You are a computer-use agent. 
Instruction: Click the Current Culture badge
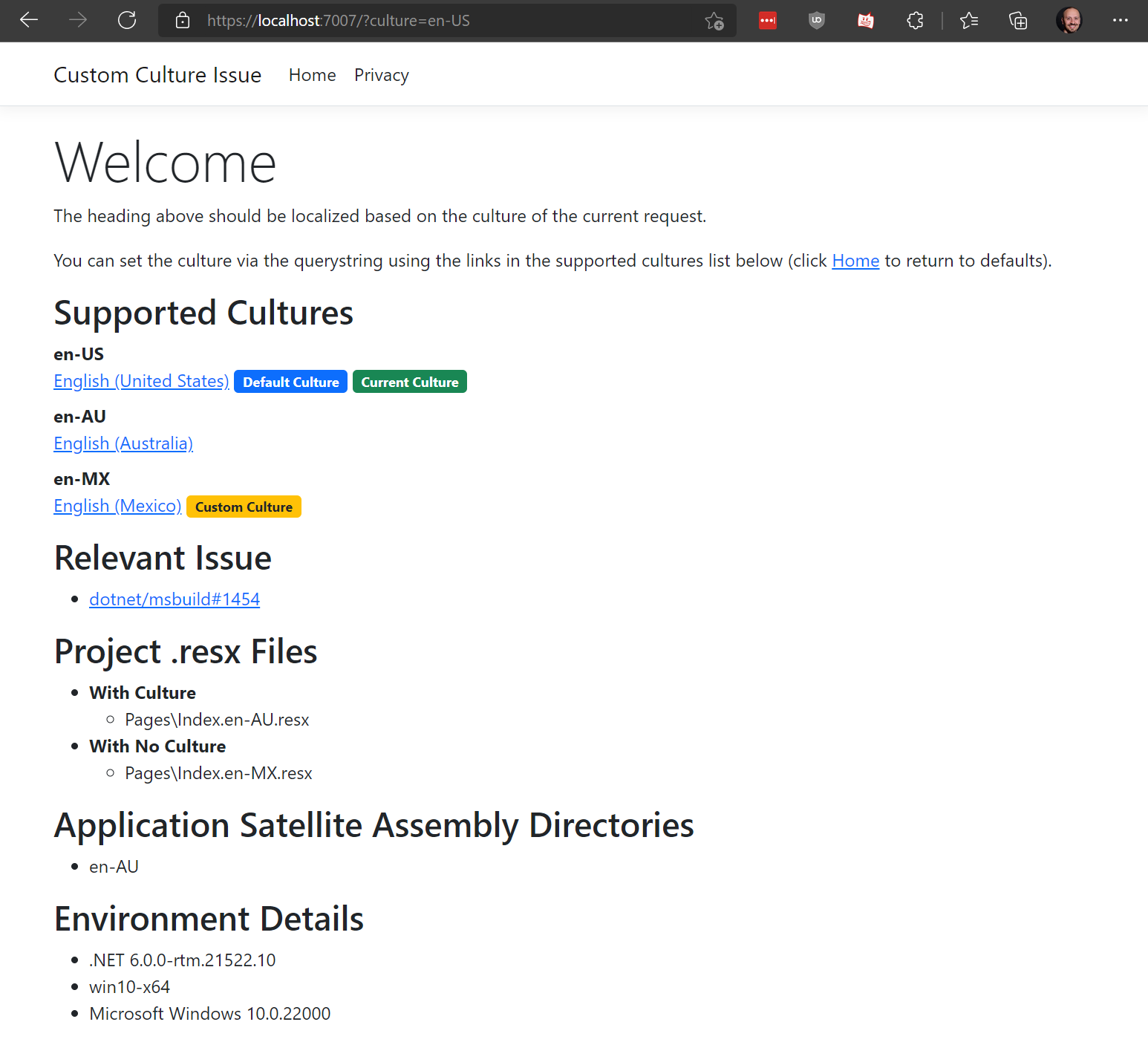[410, 382]
